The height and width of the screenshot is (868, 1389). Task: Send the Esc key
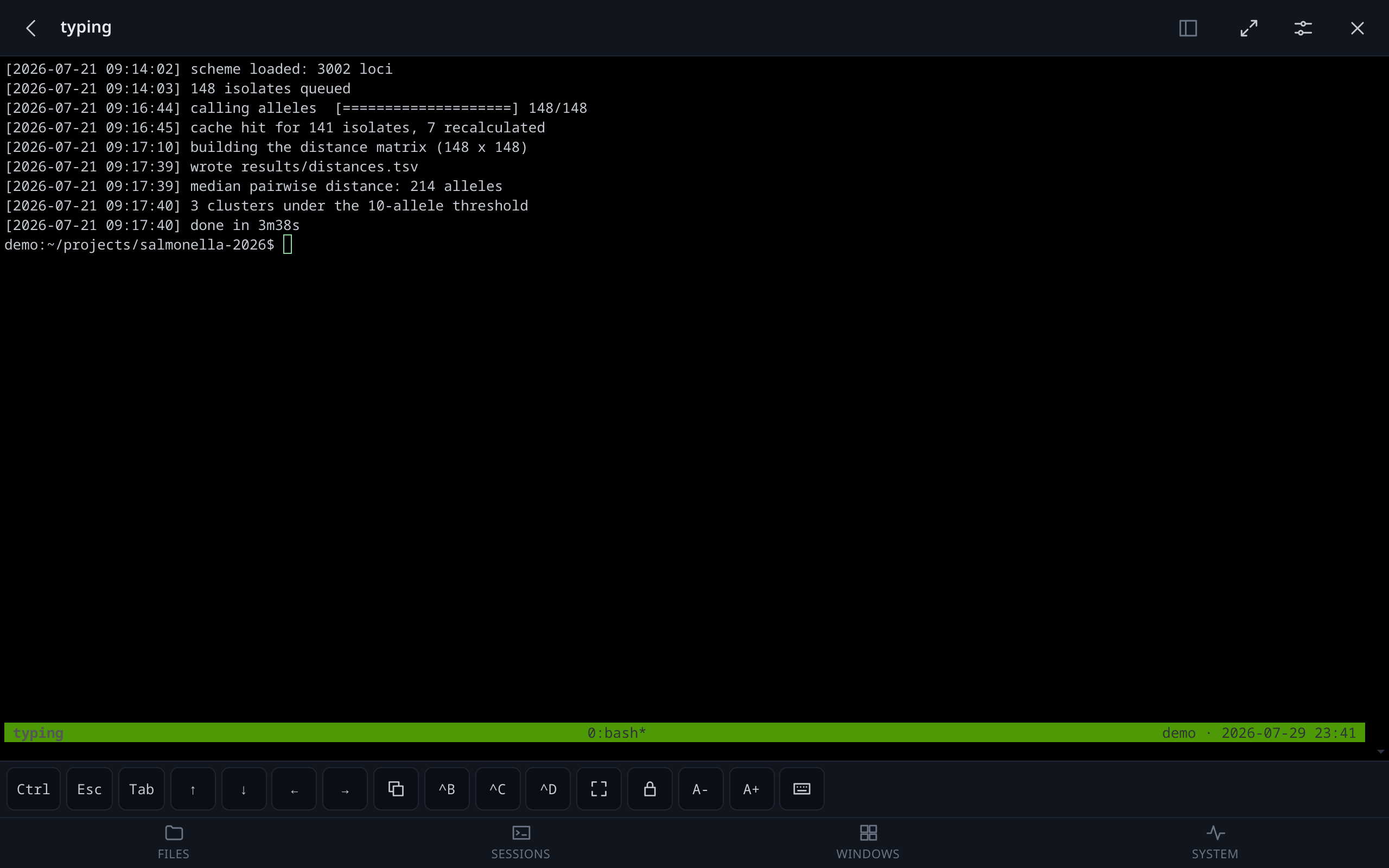(x=90, y=789)
